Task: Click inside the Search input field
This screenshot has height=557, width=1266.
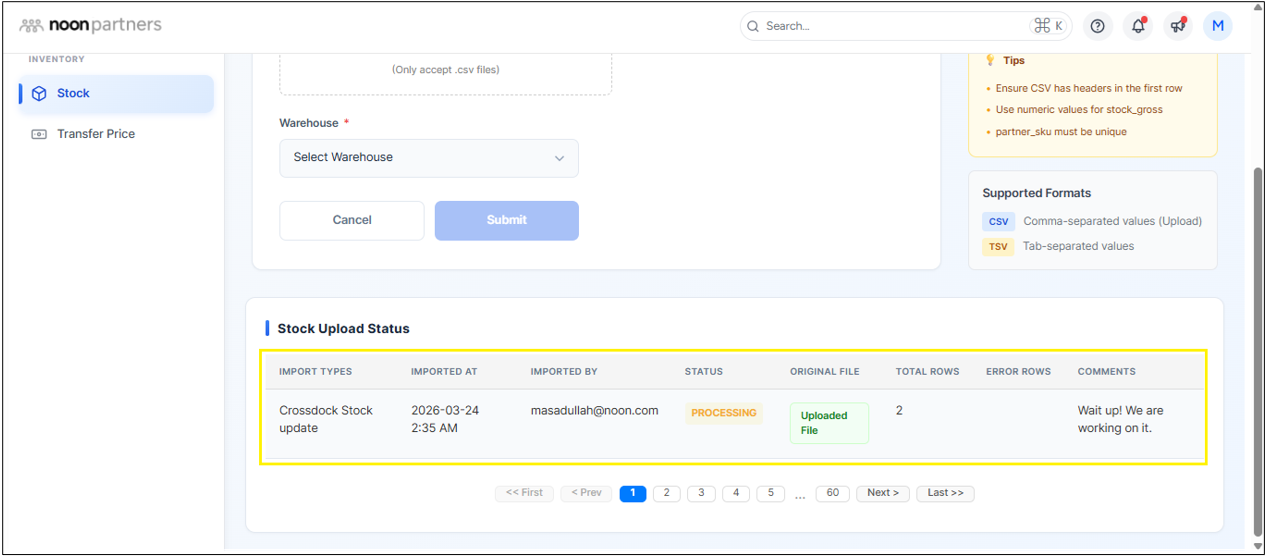Action: 890,26
